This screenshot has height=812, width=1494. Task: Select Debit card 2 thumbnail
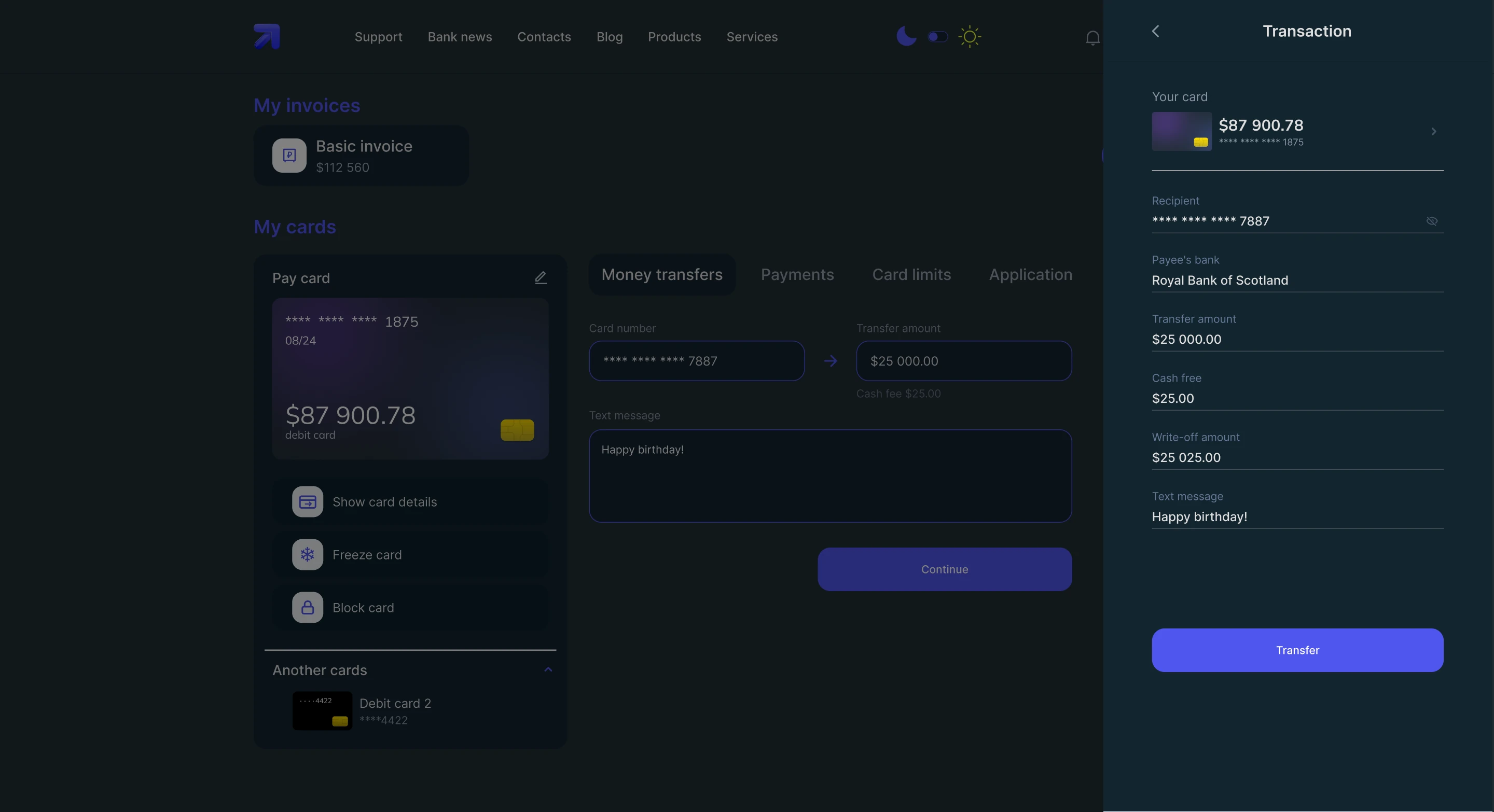tap(322, 710)
